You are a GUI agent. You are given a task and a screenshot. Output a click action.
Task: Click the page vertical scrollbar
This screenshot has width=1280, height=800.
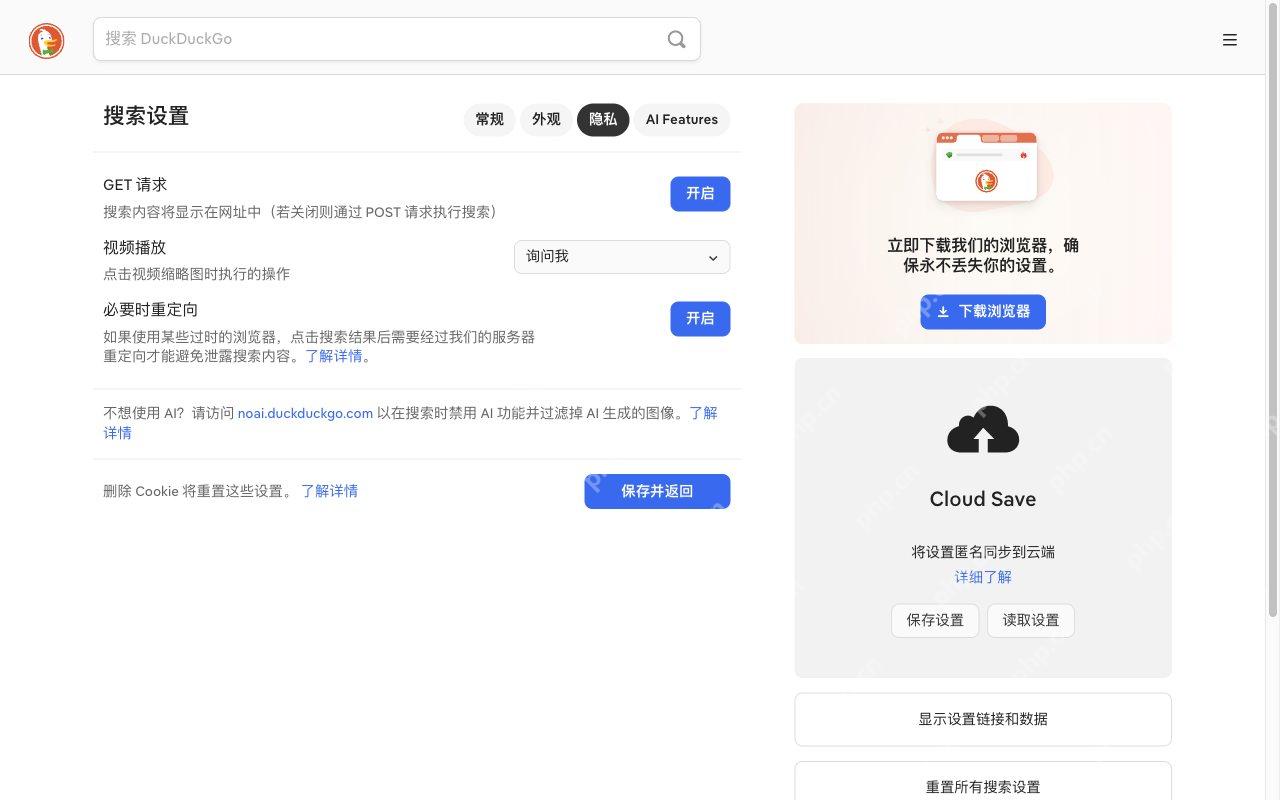(x=1273, y=310)
